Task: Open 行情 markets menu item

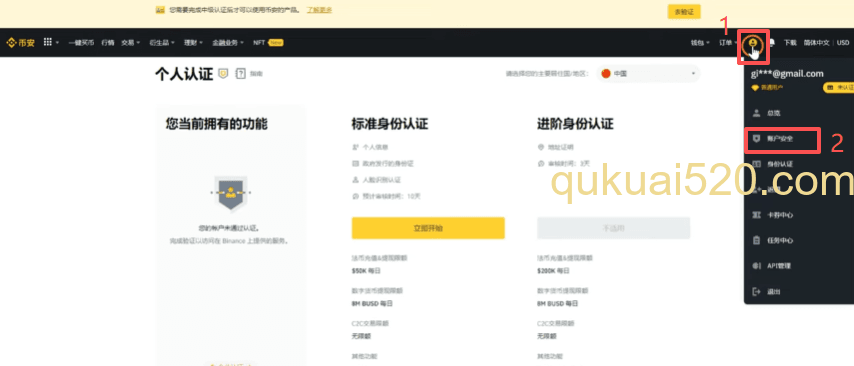Action: click(108, 42)
